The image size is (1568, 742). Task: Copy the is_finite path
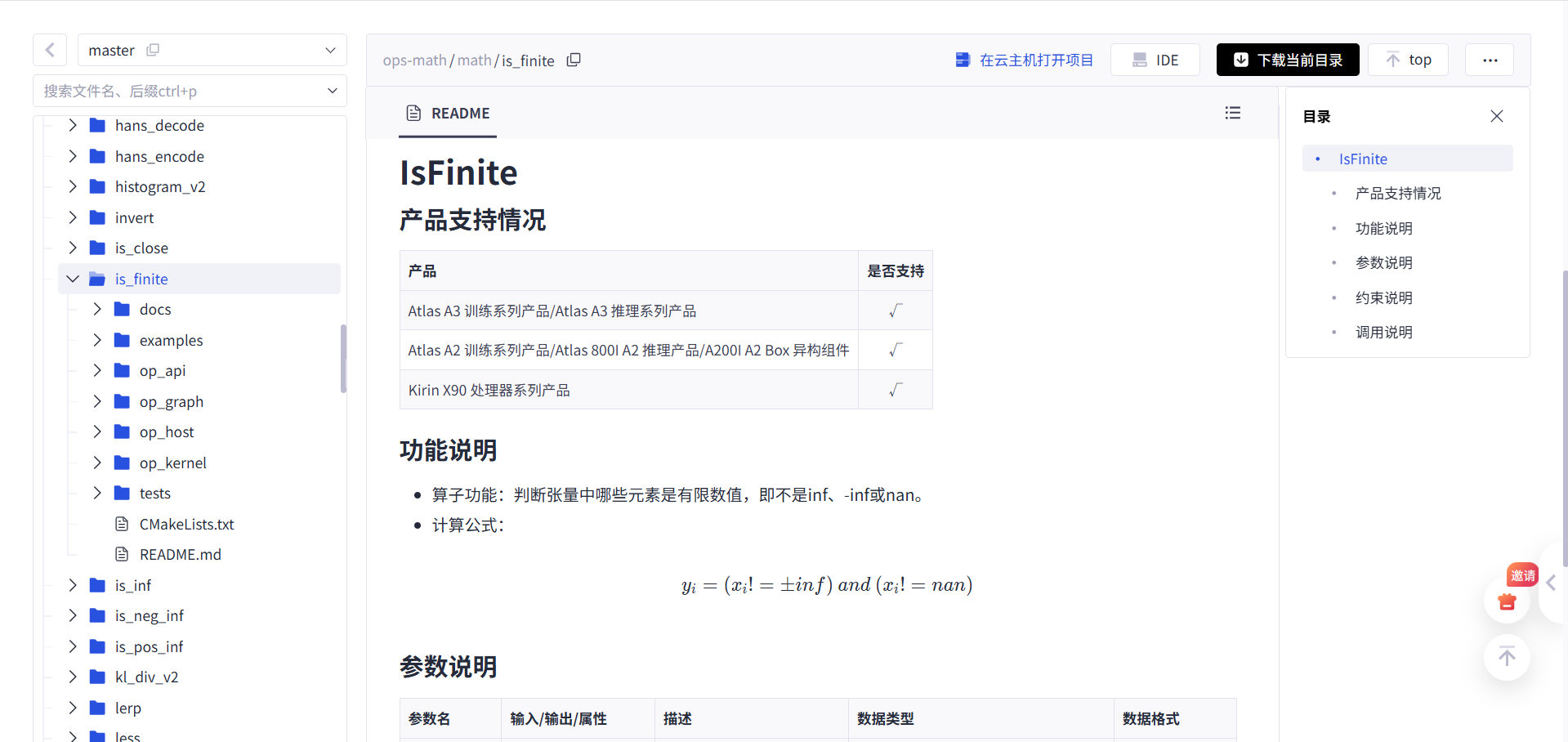coord(574,60)
